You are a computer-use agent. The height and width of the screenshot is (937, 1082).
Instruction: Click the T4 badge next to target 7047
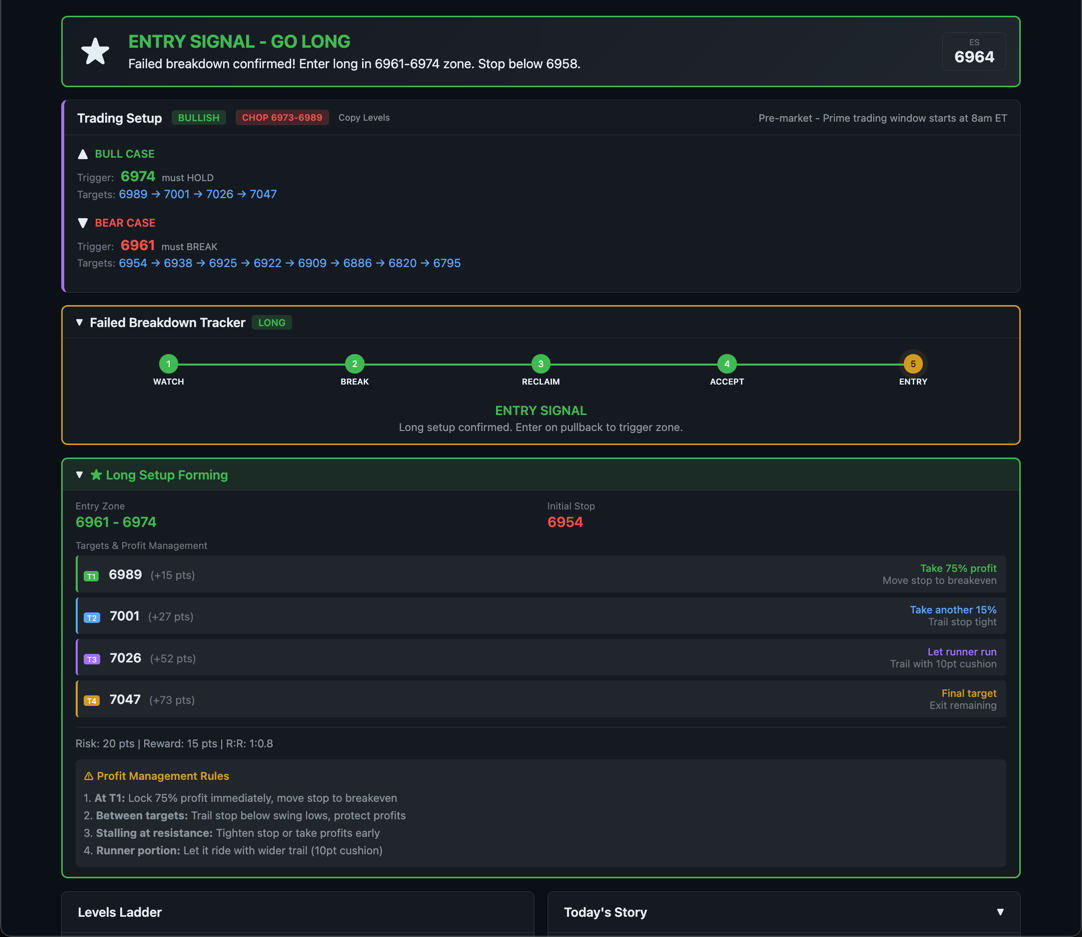[91, 699]
